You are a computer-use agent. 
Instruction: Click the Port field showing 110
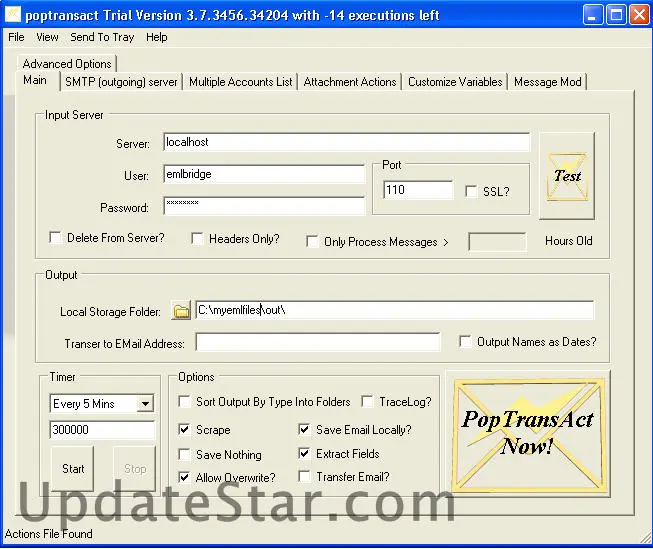pos(418,190)
